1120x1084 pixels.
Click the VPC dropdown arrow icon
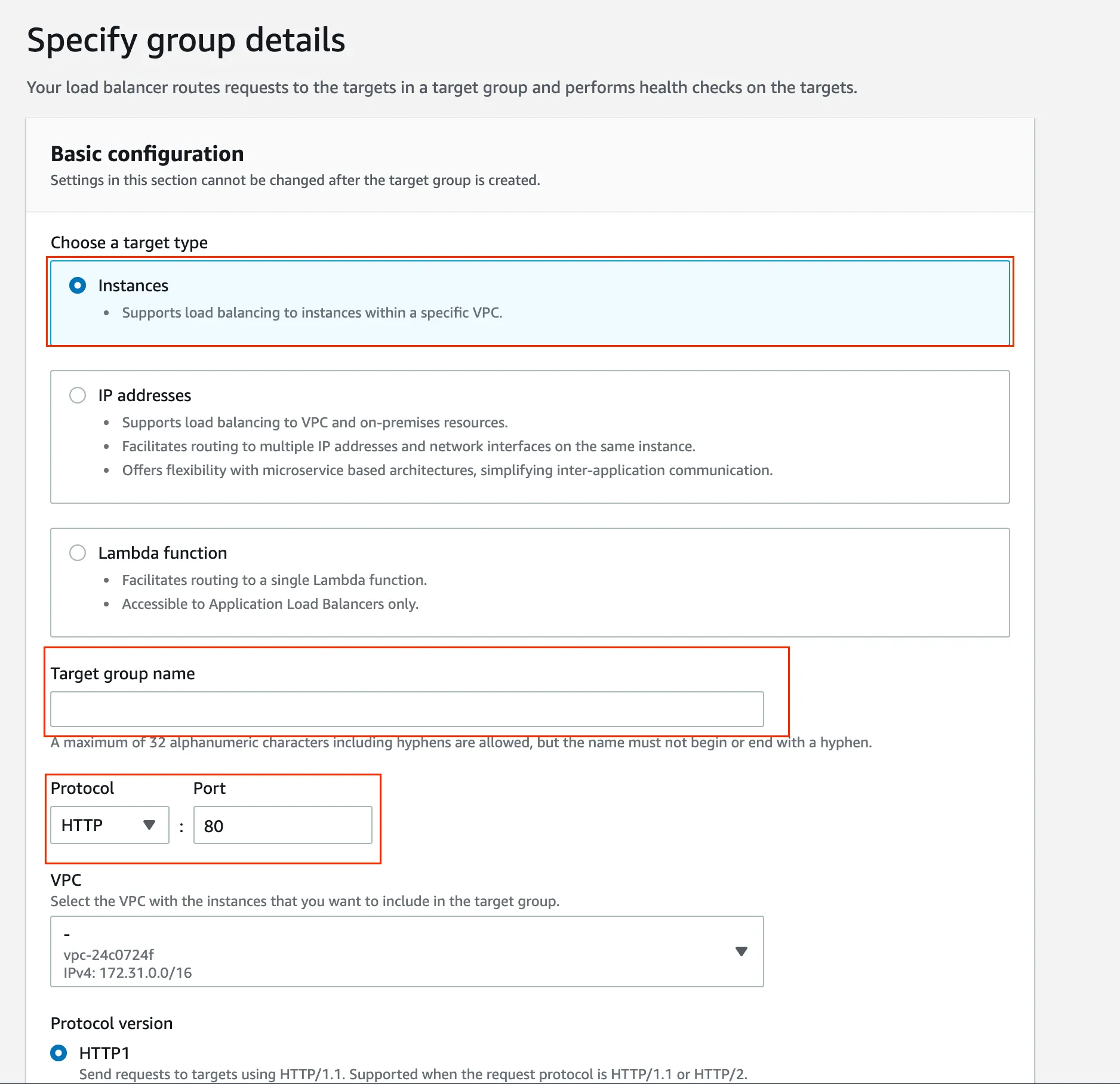(x=741, y=951)
